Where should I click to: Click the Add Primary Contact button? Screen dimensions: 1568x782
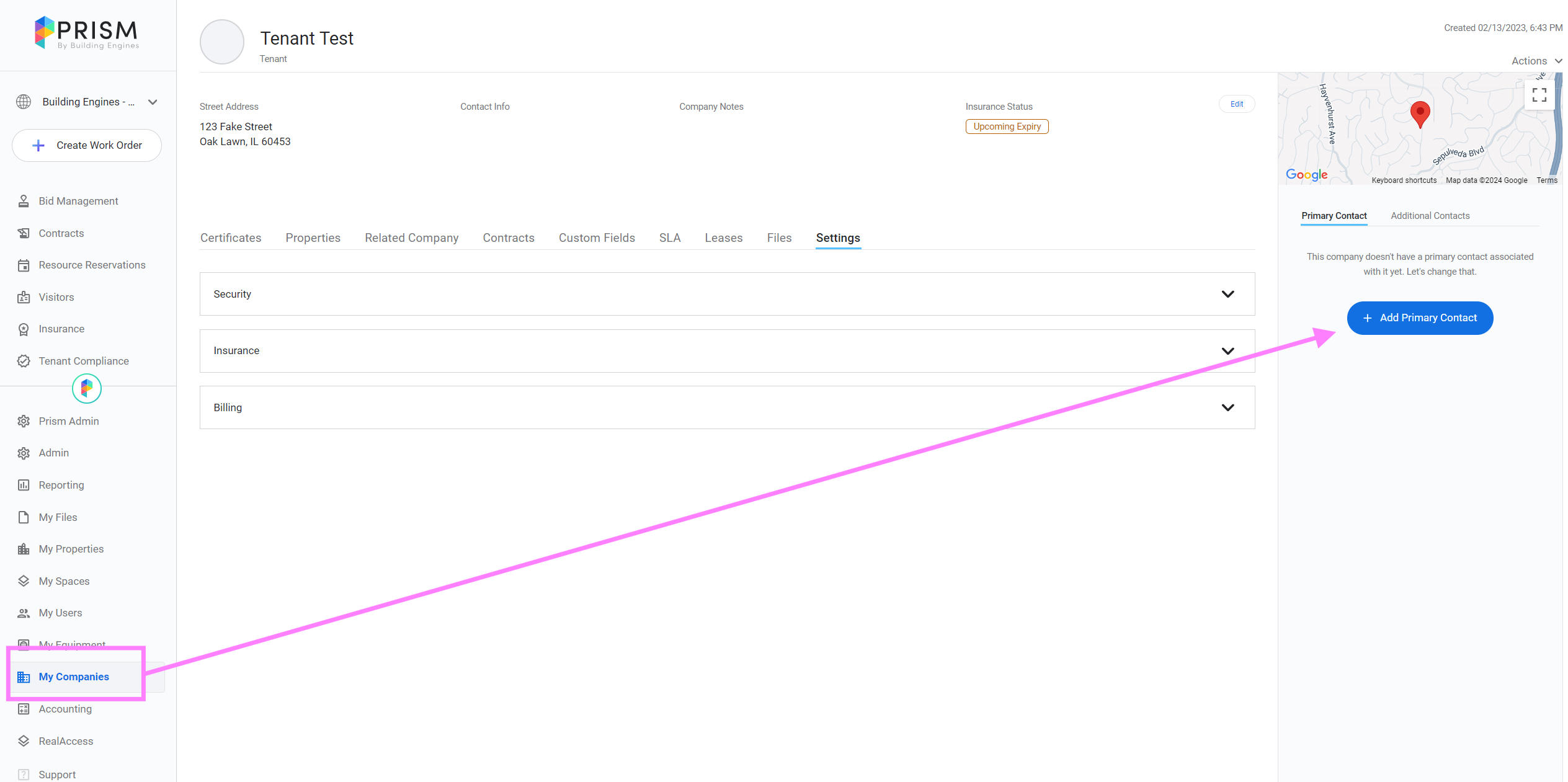(x=1420, y=318)
